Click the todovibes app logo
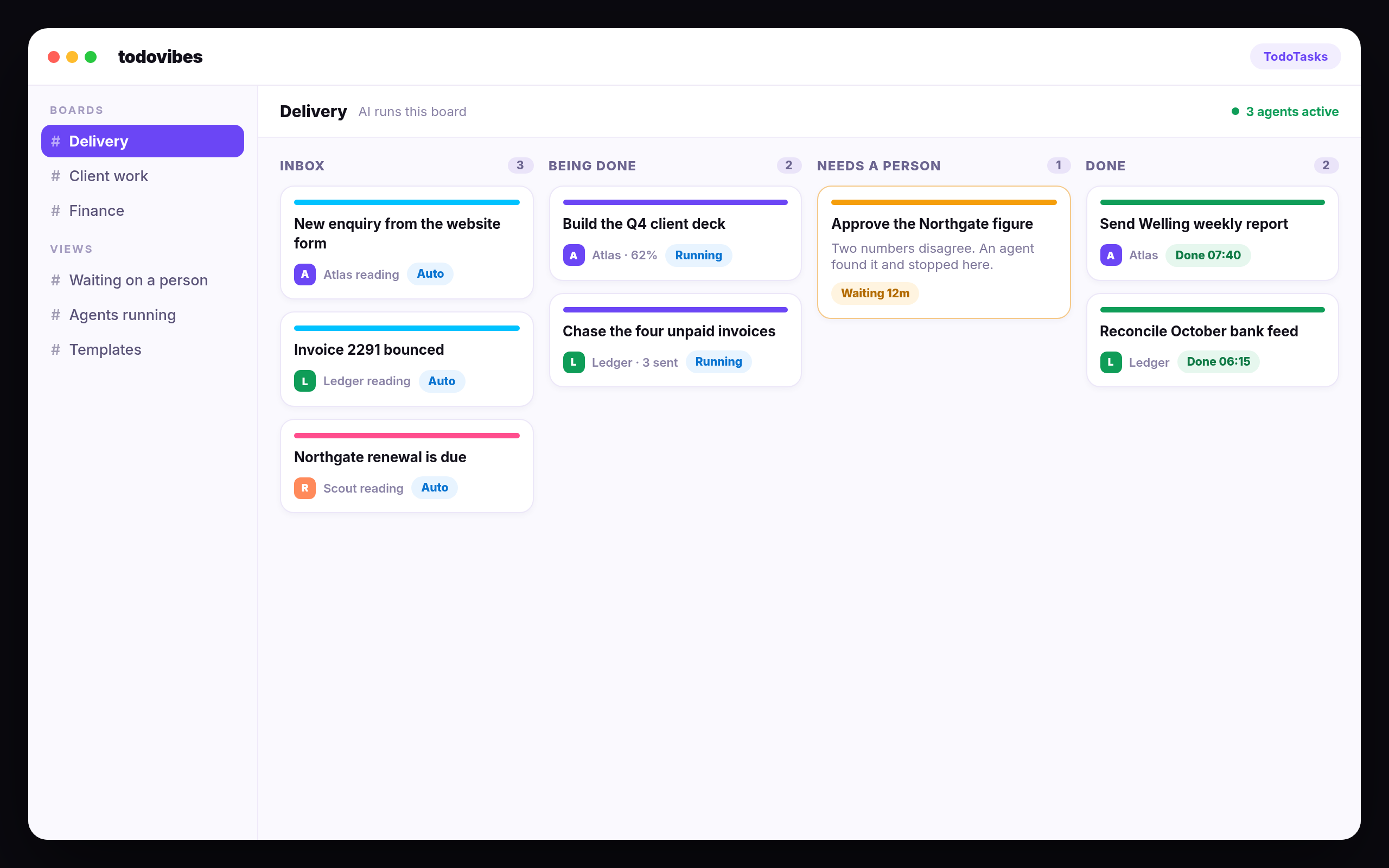Viewport: 1389px width, 868px height. click(160, 57)
